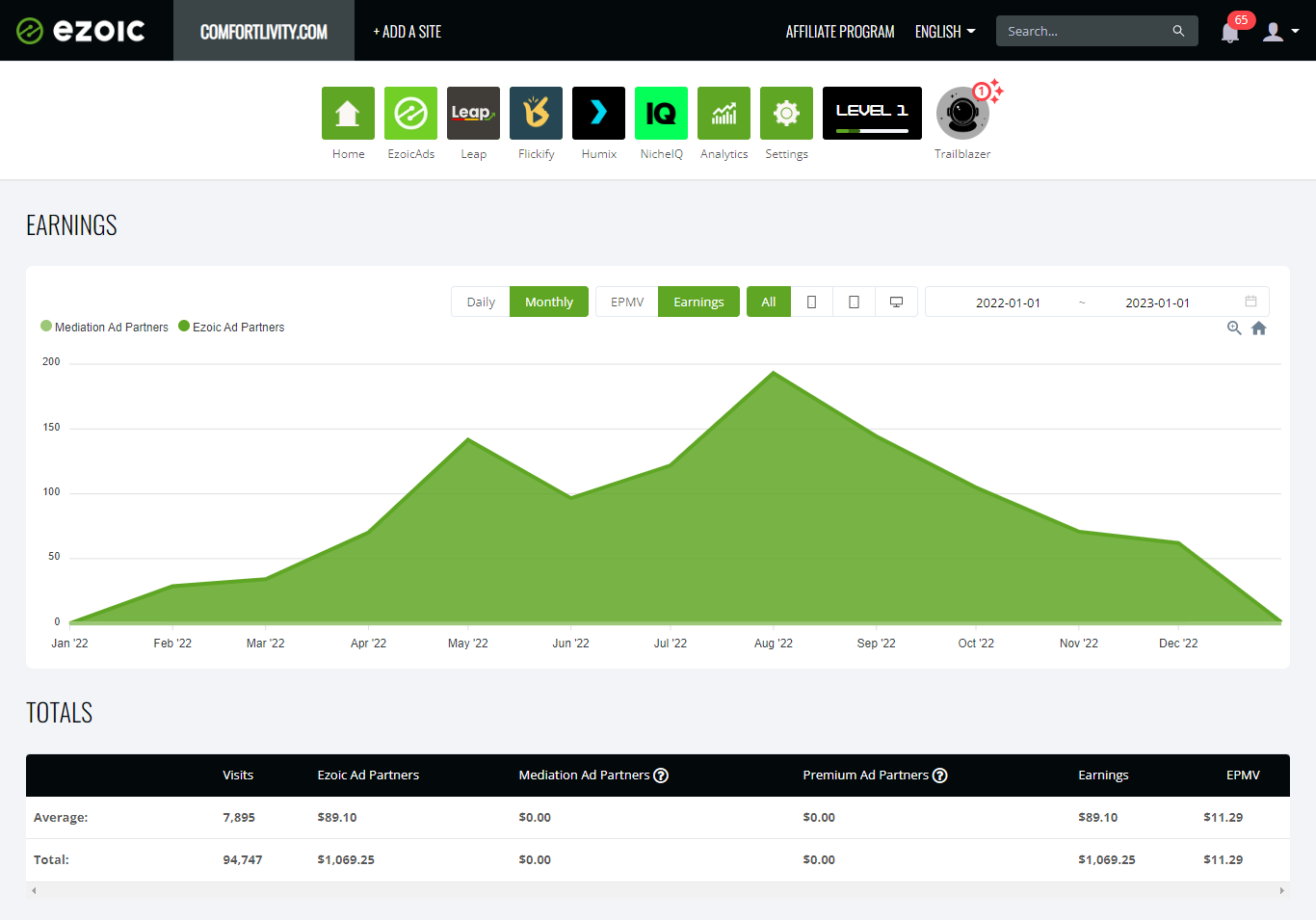Click the chart zoom magnifier icon
The width and height of the screenshot is (1316, 920).
(x=1234, y=329)
